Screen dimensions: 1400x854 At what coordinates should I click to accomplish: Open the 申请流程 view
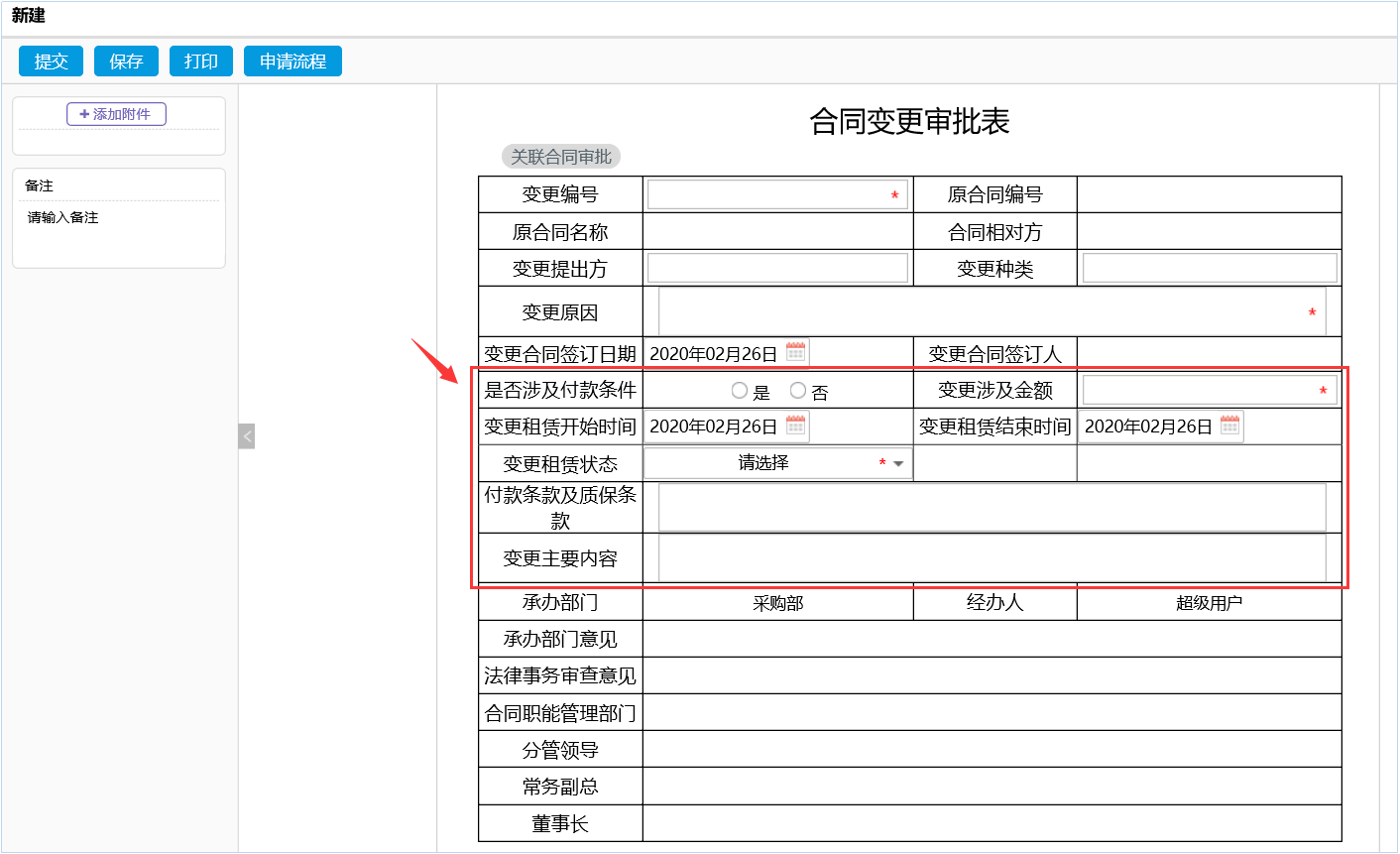(292, 61)
